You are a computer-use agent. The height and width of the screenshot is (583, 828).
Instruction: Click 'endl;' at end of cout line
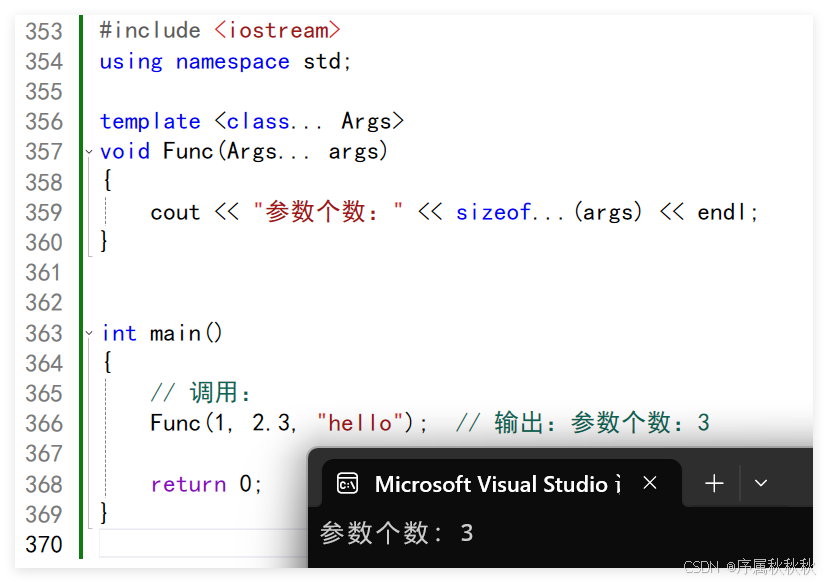pyautogui.click(x=728, y=212)
